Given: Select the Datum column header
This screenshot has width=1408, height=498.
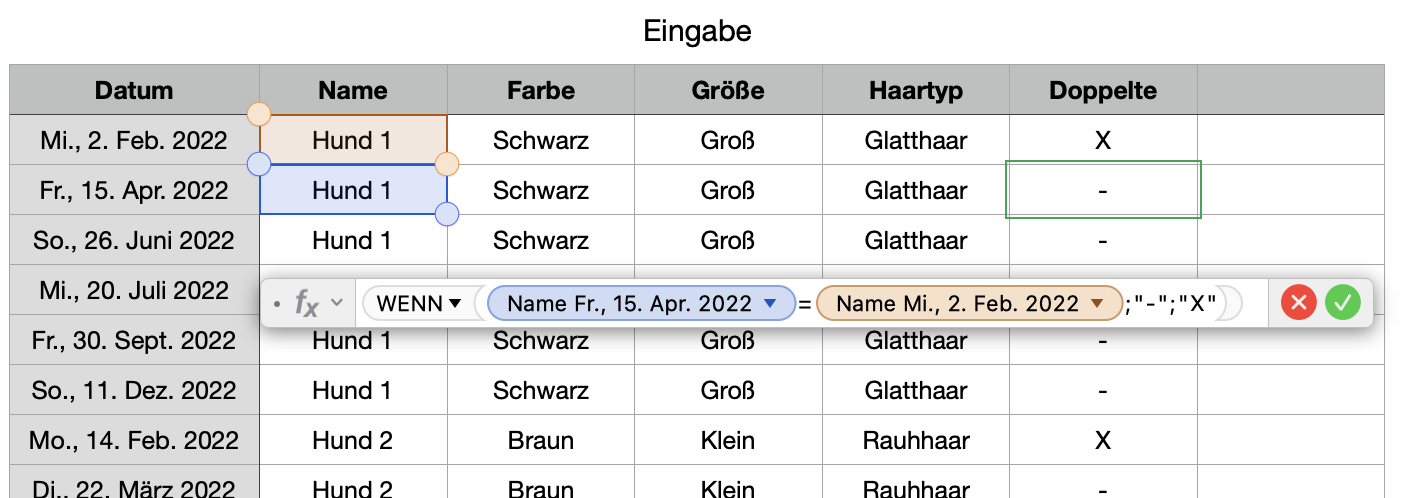Looking at the screenshot, I should 134,90.
